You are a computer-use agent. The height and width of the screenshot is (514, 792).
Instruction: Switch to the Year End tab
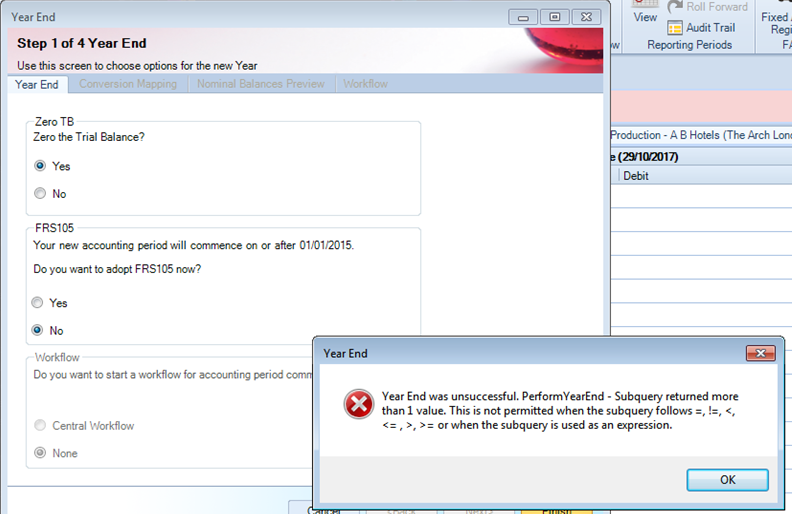tap(39, 84)
